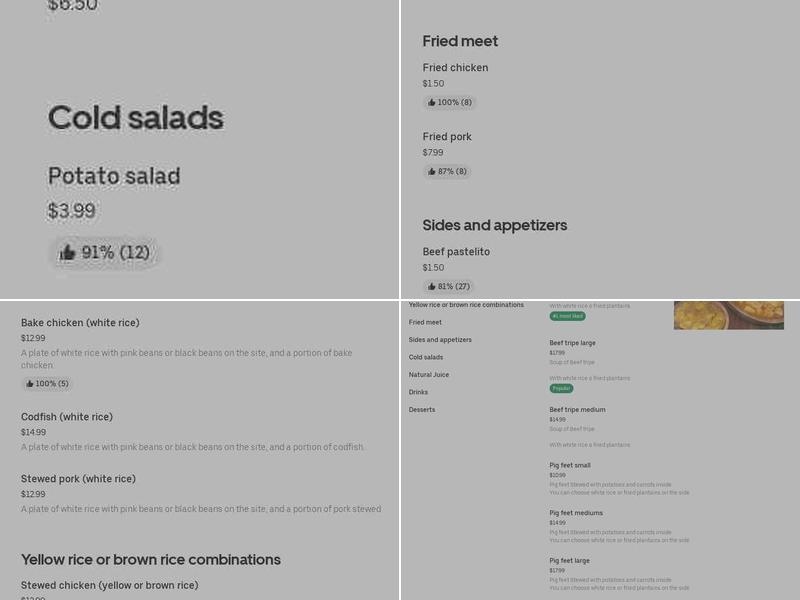
Task: Go to Desserts category in sidebar
Action: tap(422, 410)
